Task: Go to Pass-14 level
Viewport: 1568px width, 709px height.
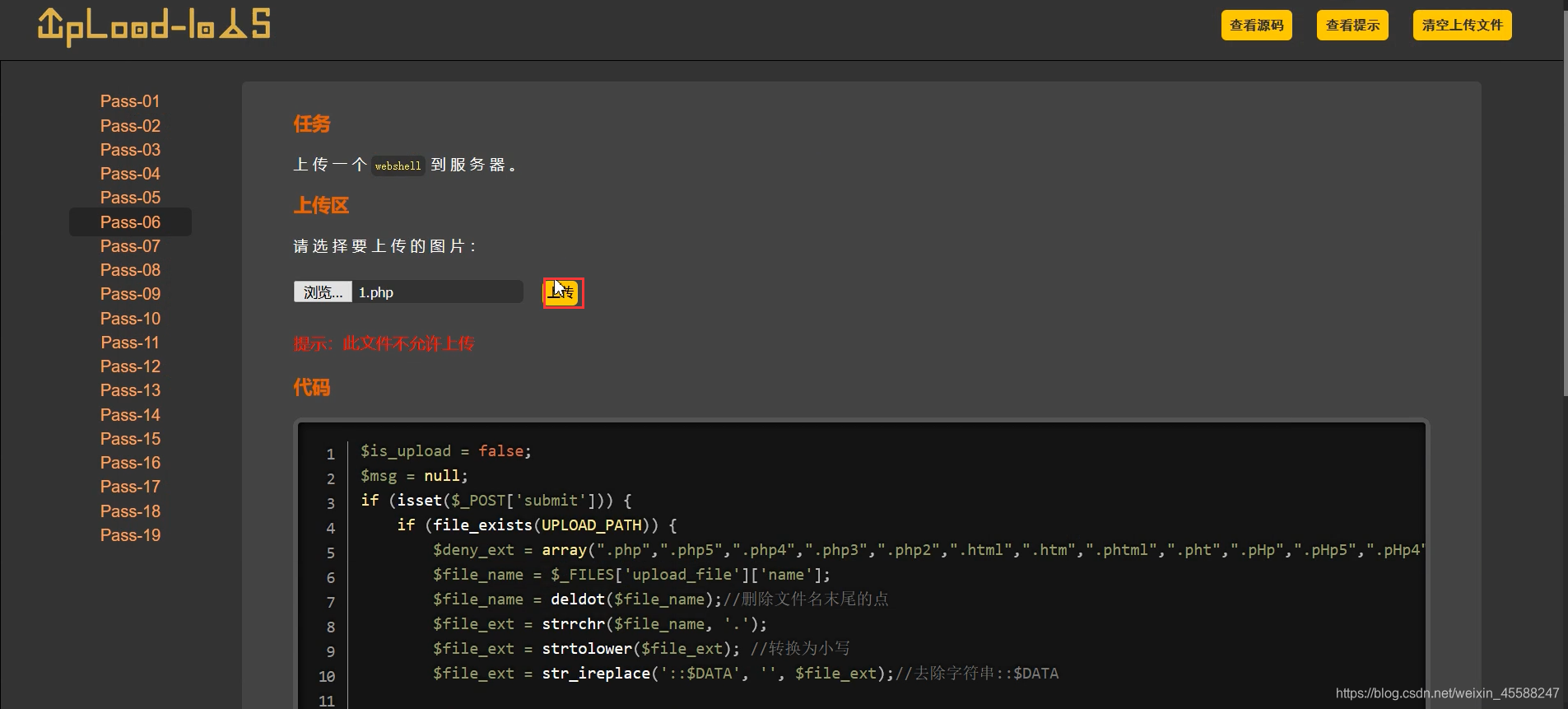Action: 130,415
